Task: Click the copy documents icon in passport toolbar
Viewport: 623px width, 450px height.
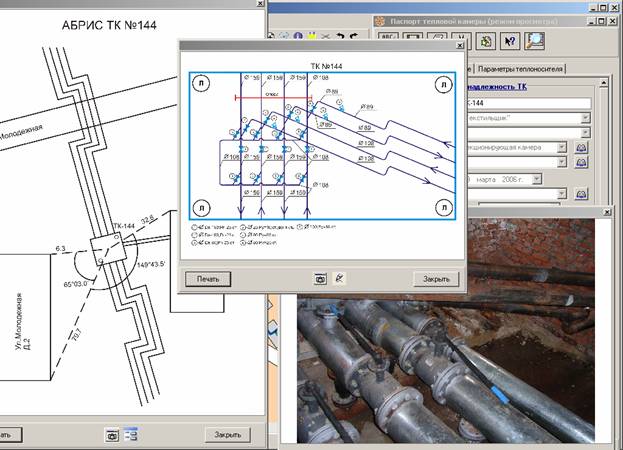Action: tap(485, 41)
